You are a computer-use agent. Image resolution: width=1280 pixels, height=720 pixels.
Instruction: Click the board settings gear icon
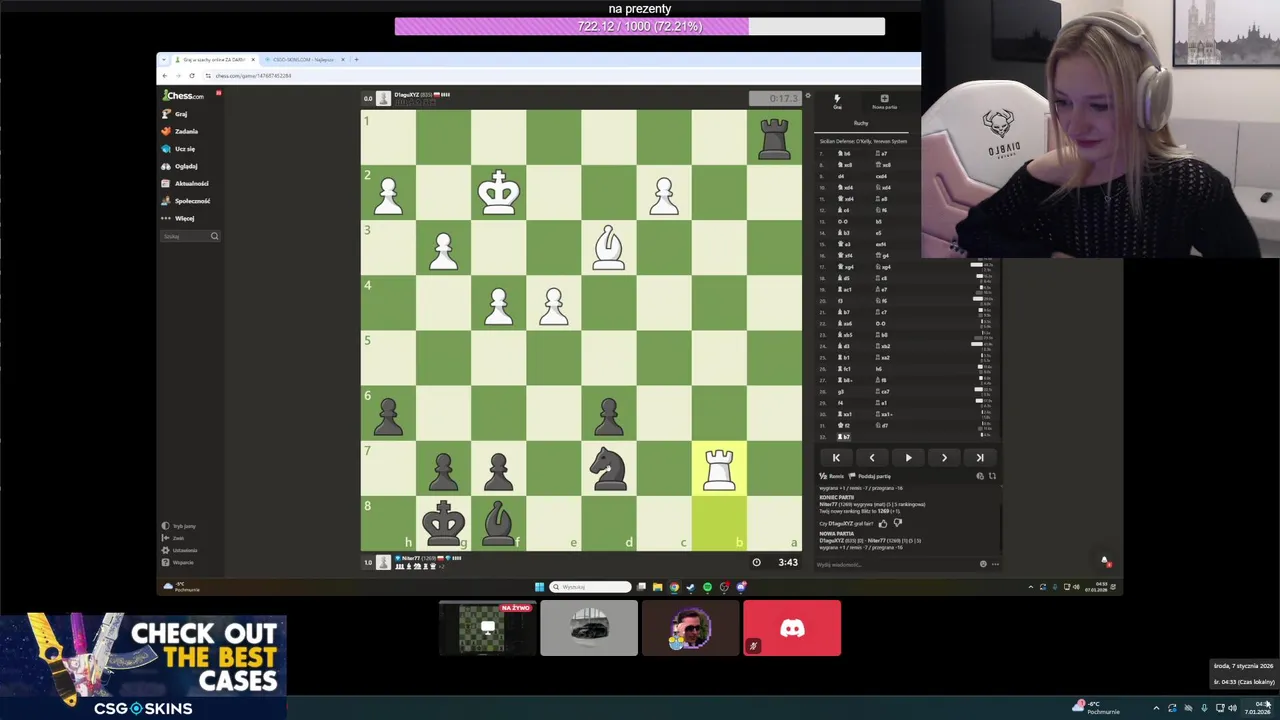(807, 96)
